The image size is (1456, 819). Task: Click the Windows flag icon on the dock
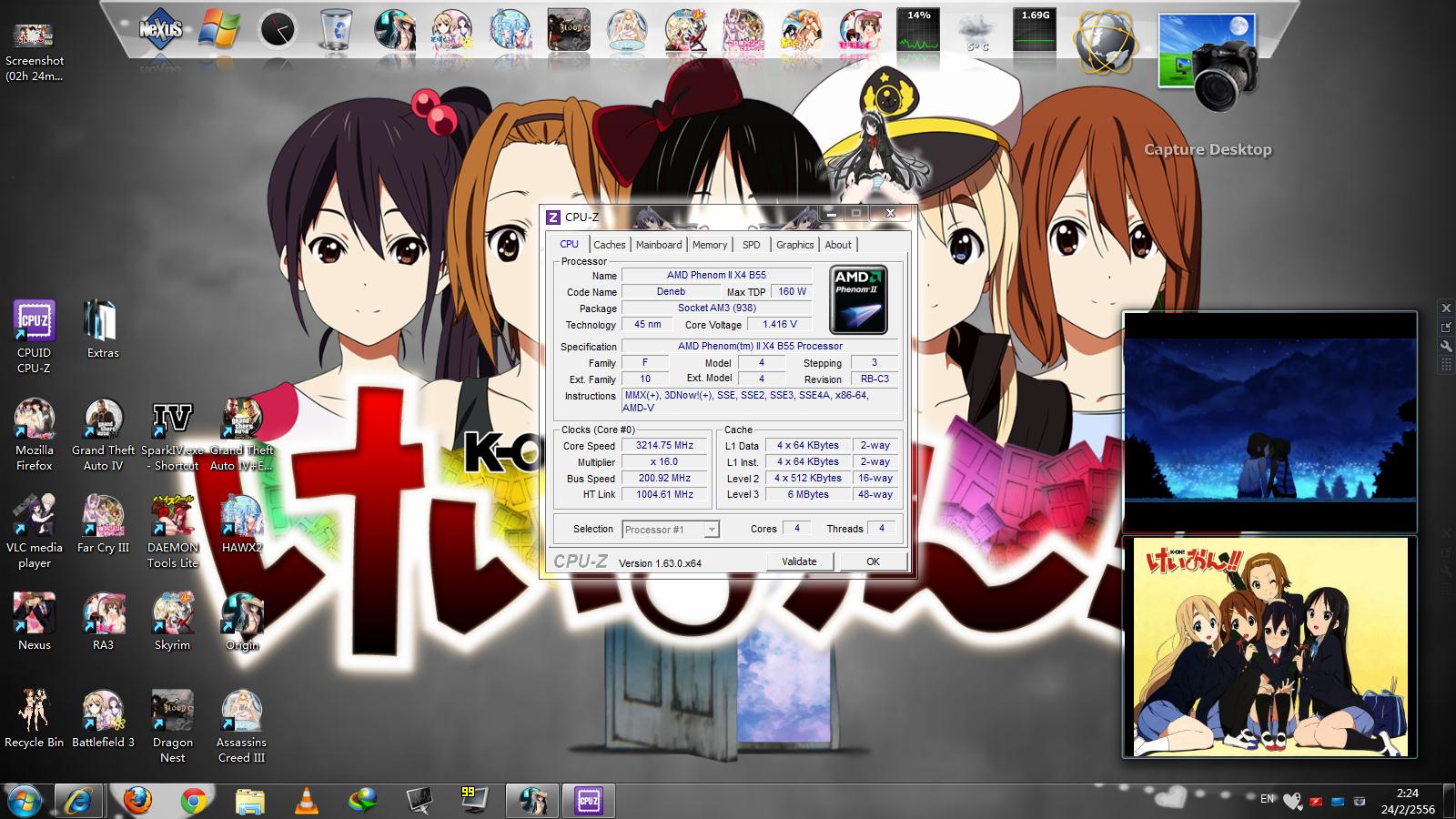point(221,30)
